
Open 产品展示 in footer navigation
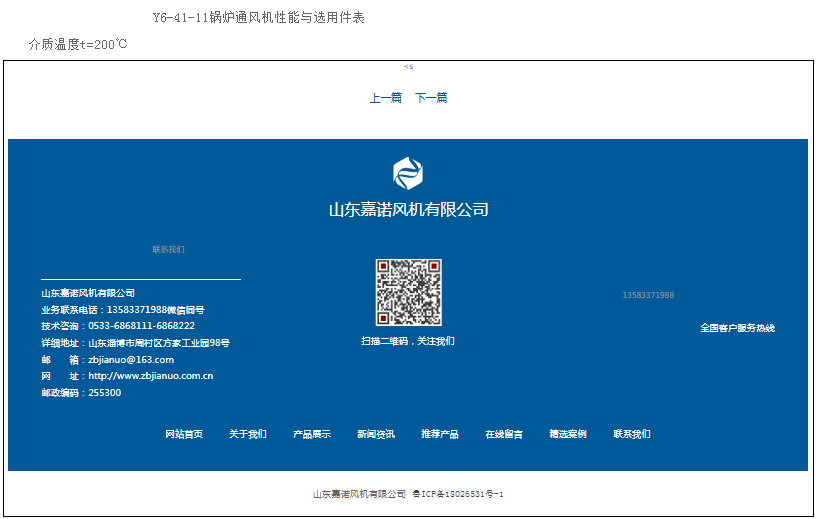[312, 434]
